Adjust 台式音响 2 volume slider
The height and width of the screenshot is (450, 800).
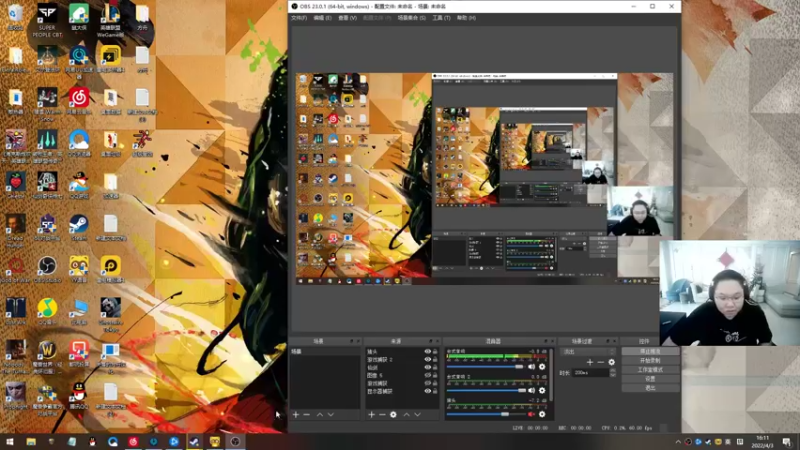coord(486,390)
